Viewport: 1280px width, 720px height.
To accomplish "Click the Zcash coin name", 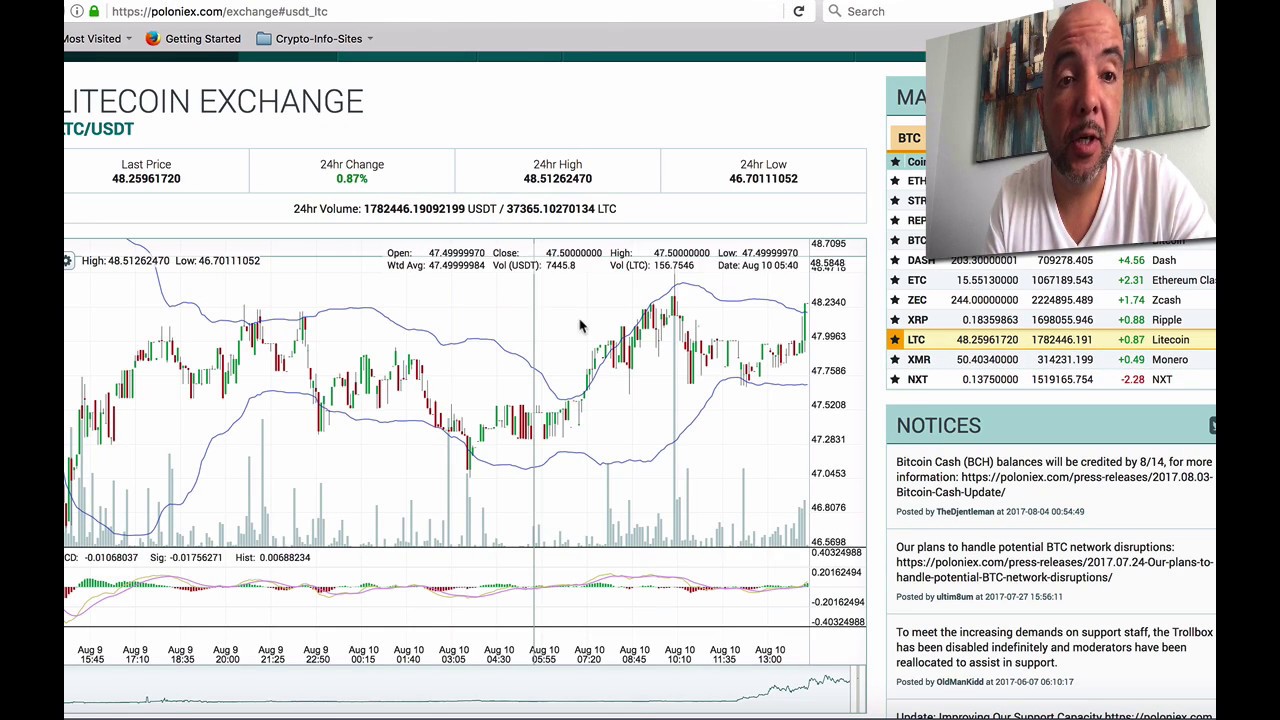I will click(1166, 300).
